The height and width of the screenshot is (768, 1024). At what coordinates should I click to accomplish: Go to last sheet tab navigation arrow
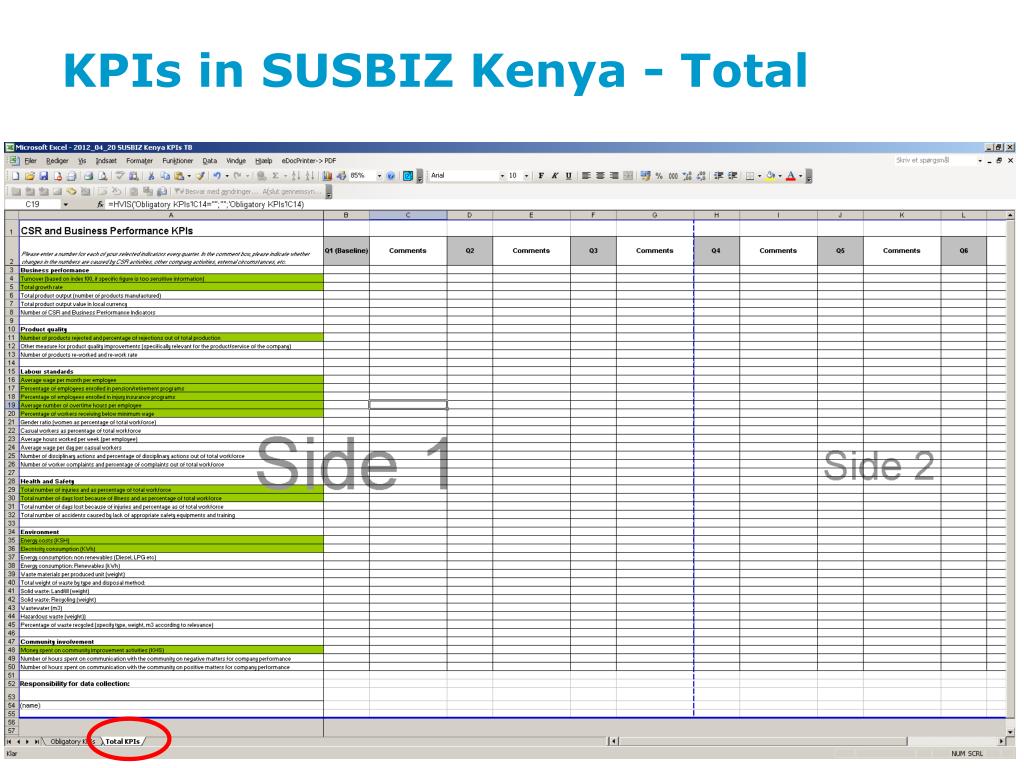[37, 741]
